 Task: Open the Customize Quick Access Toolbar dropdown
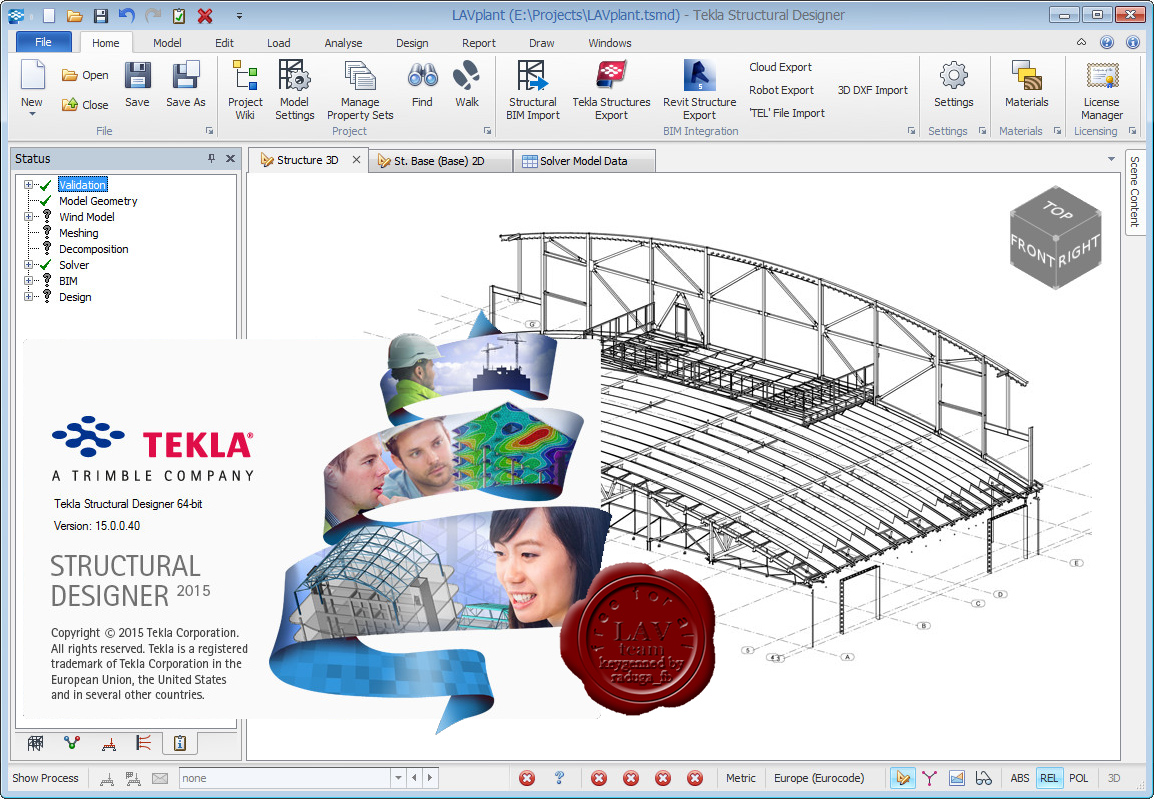(x=239, y=15)
